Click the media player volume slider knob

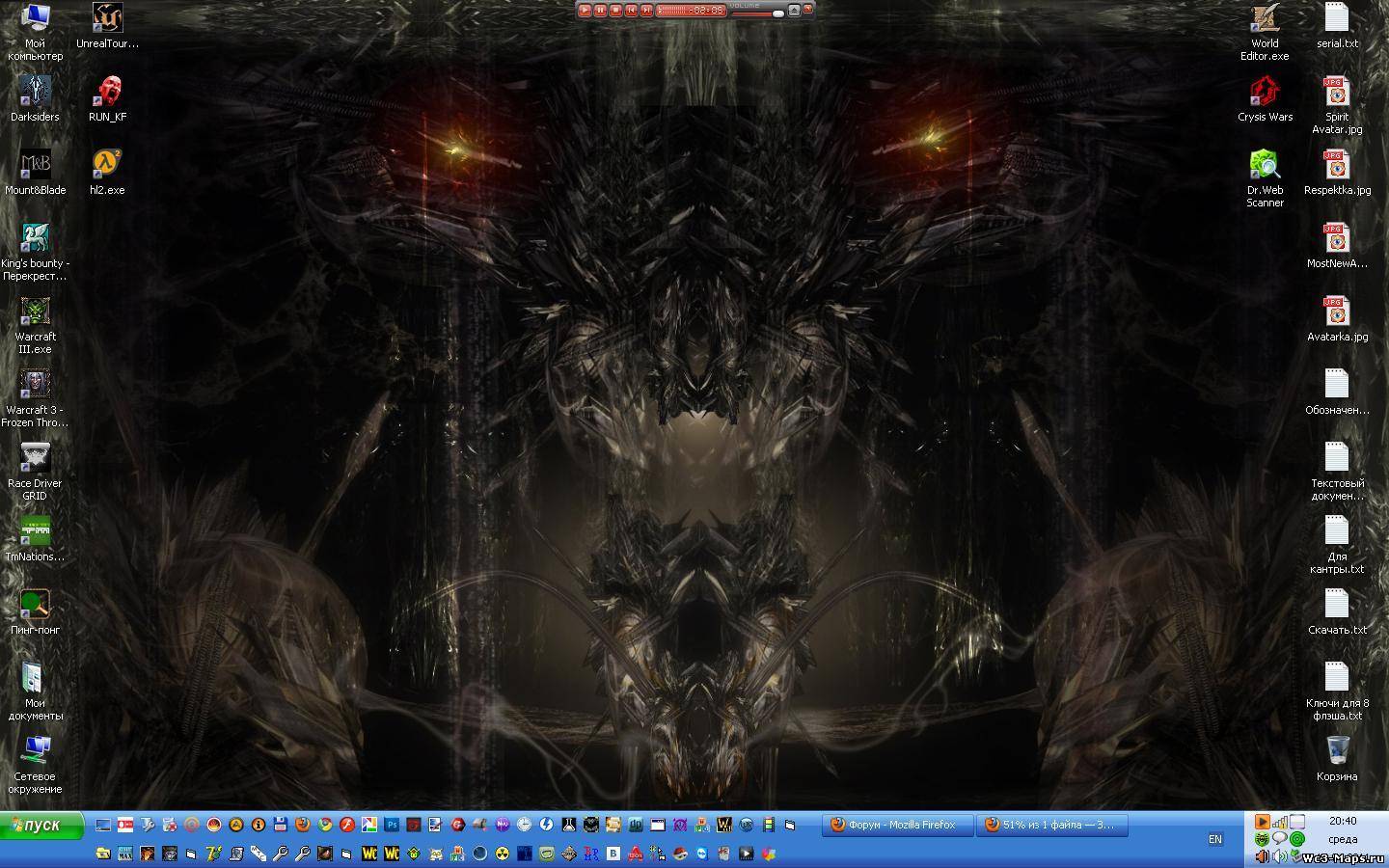(777, 14)
